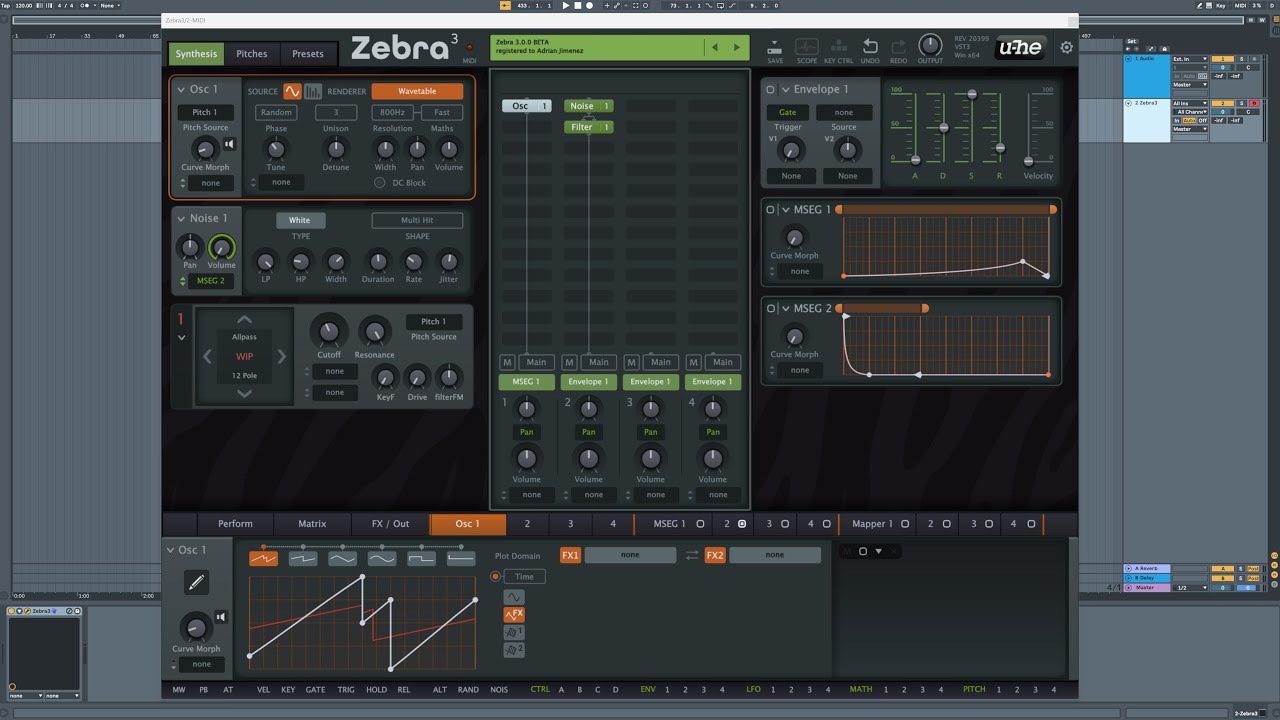
Task: Collapse the Osc 1 panel chevron
Action: [x=181, y=90]
